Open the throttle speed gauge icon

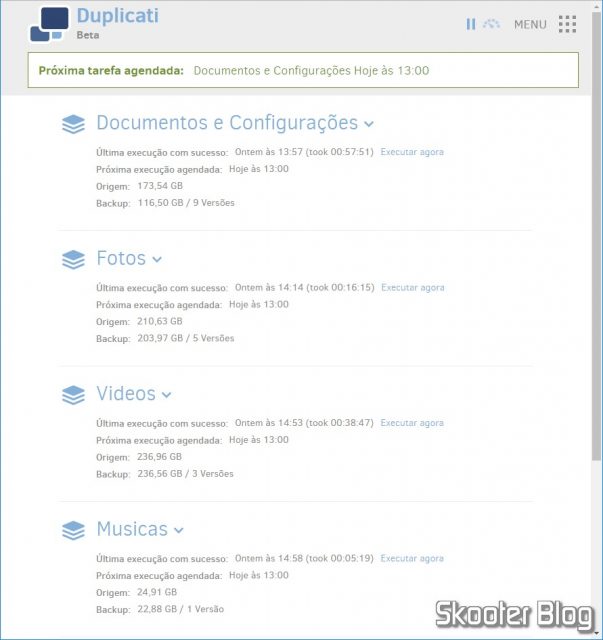[491, 24]
